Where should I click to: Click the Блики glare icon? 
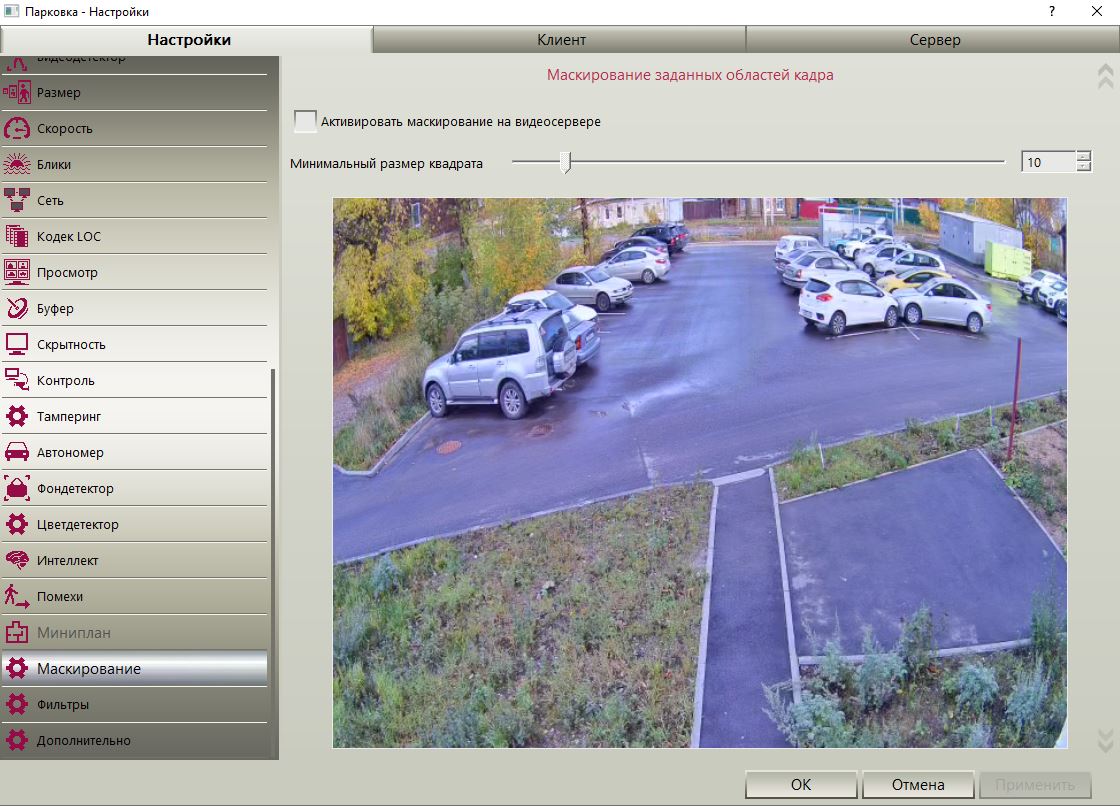[x=16, y=164]
